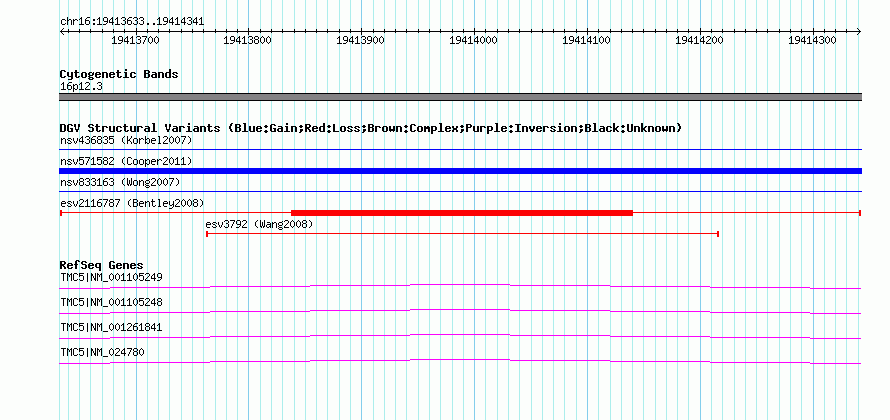The width and height of the screenshot is (890, 420).
Task: Open variant nsv436835 (Korbel2007) label
Action: click(x=126, y=140)
